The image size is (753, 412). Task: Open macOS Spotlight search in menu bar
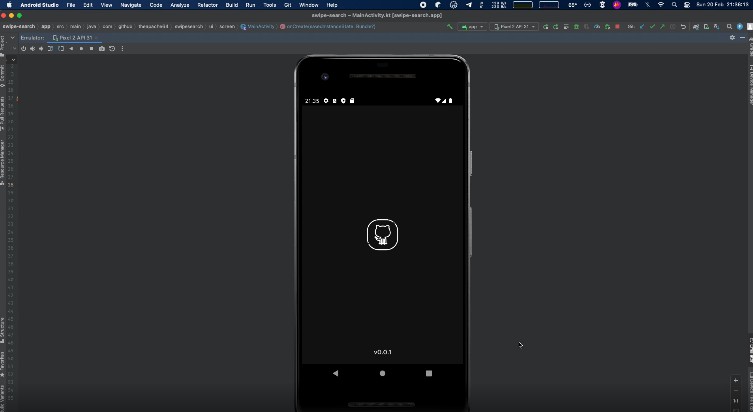pyautogui.click(x=674, y=5)
